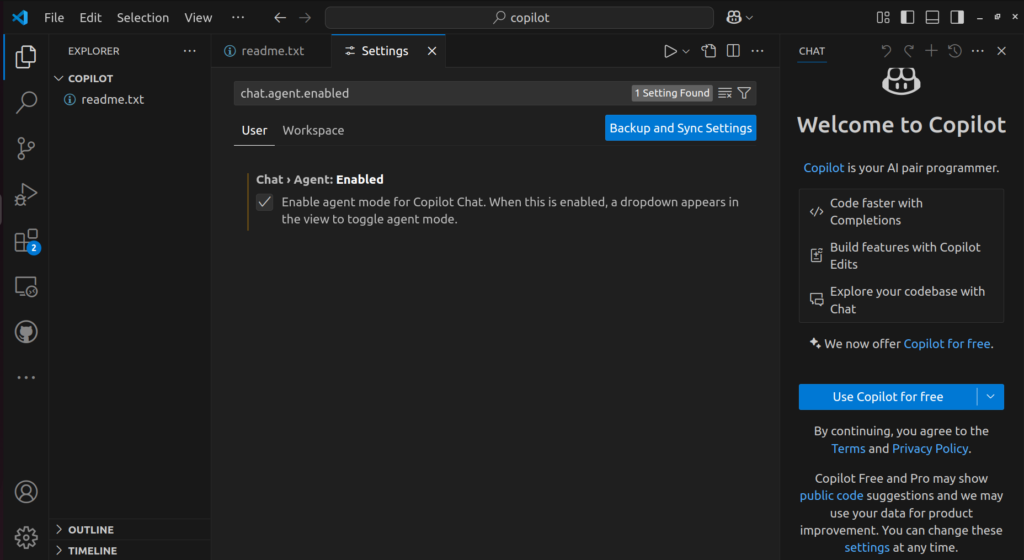
Task: Start a new chat with plus icon
Action: [931, 51]
